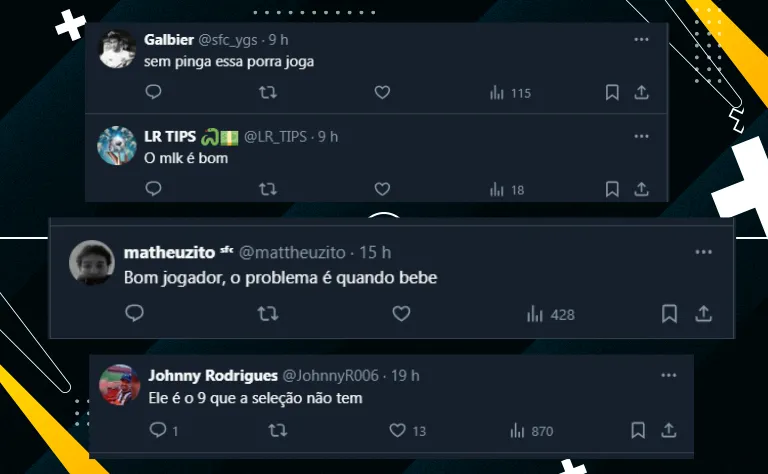Open more options menu on matheuzito's tweet
Image resolution: width=768 pixels, height=474 pixels.
pos(703,252)
